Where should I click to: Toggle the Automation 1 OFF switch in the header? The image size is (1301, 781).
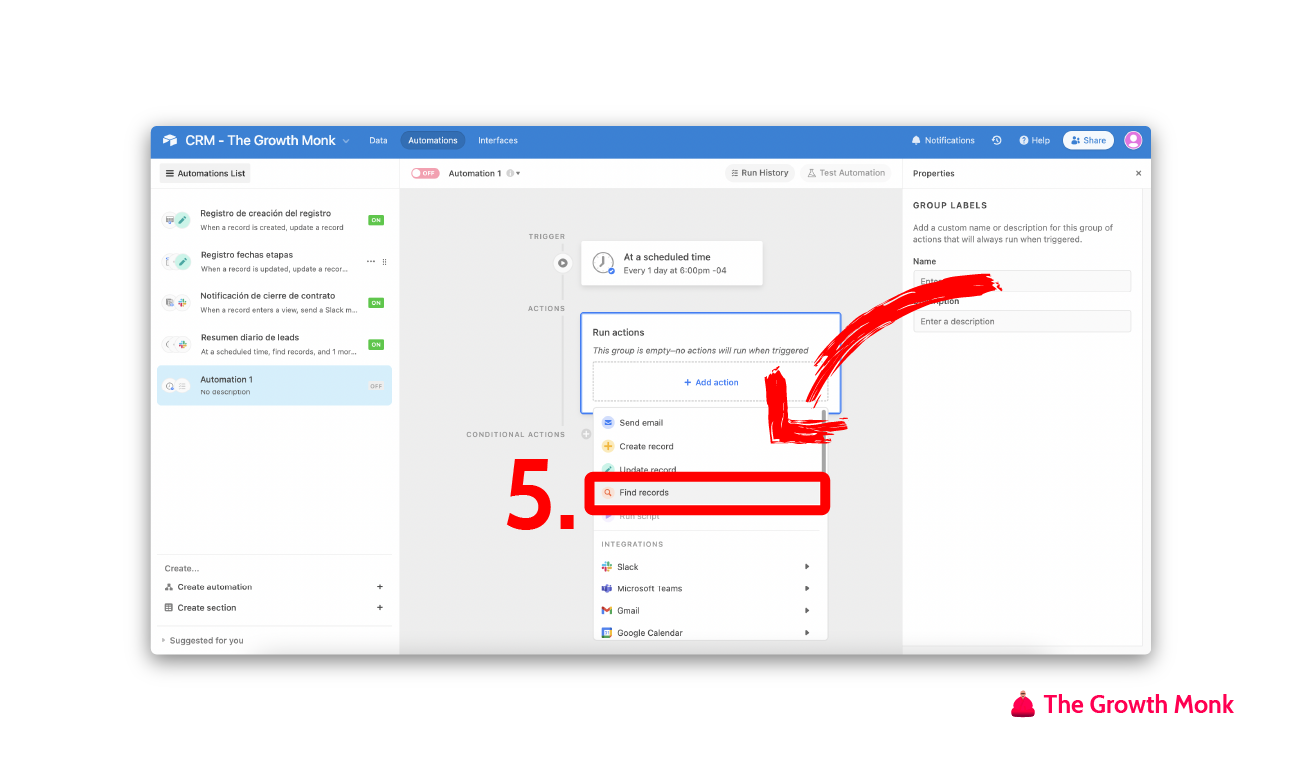tap(425, 173)
